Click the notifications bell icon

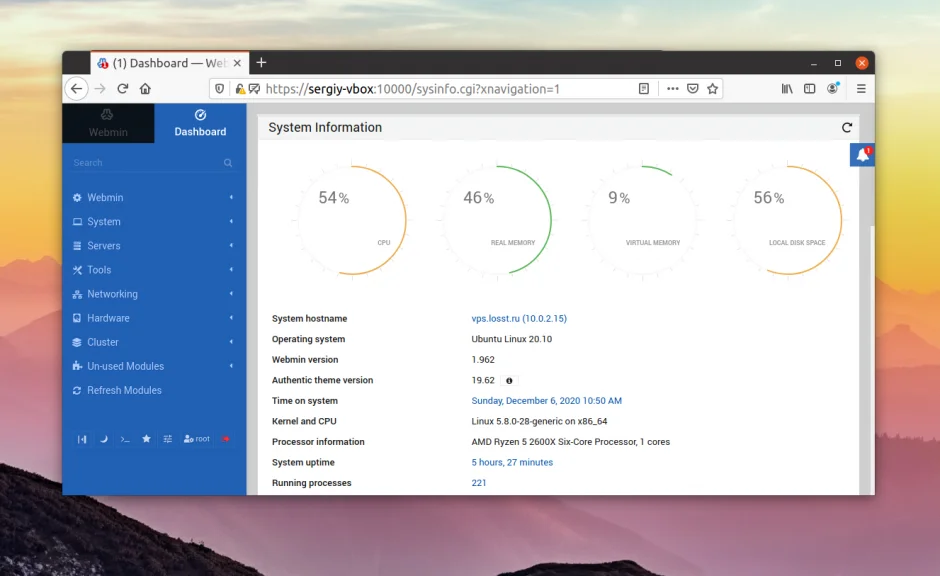[x=862, y=155]
